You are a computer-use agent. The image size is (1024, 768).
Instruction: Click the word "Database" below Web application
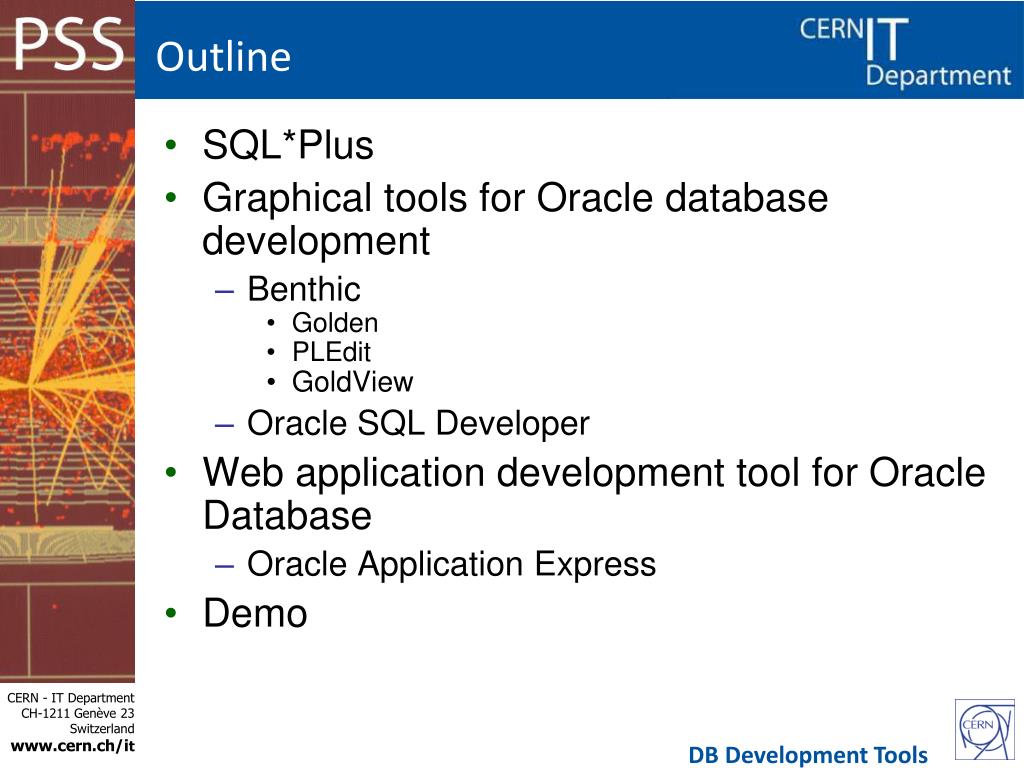pyautogui.click(x=287, y=515)
